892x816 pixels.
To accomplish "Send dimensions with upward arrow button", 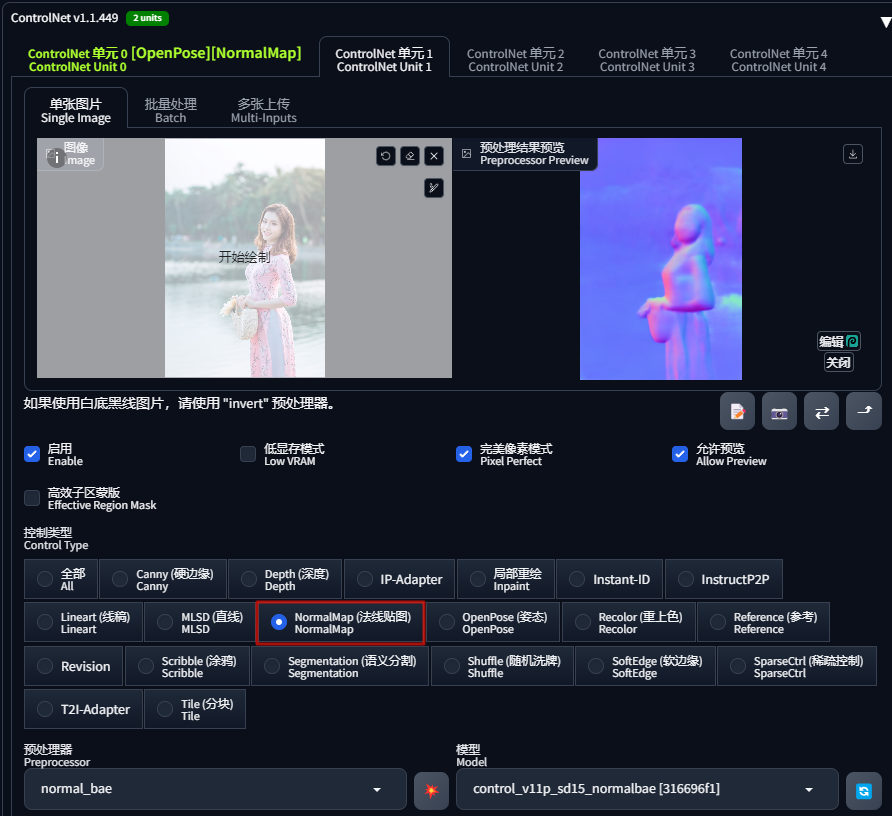I will tap(864, 411).
